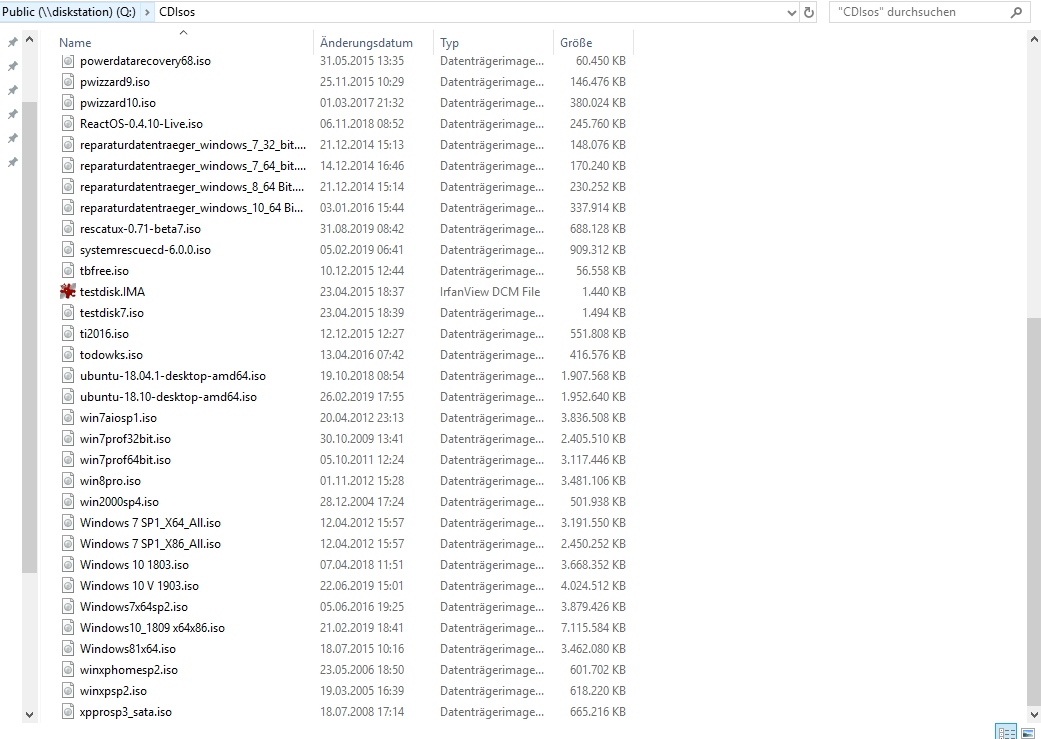Click the icon of ti2016.iso
Viewport: 1041px width, 739px height.
point(68,333)
